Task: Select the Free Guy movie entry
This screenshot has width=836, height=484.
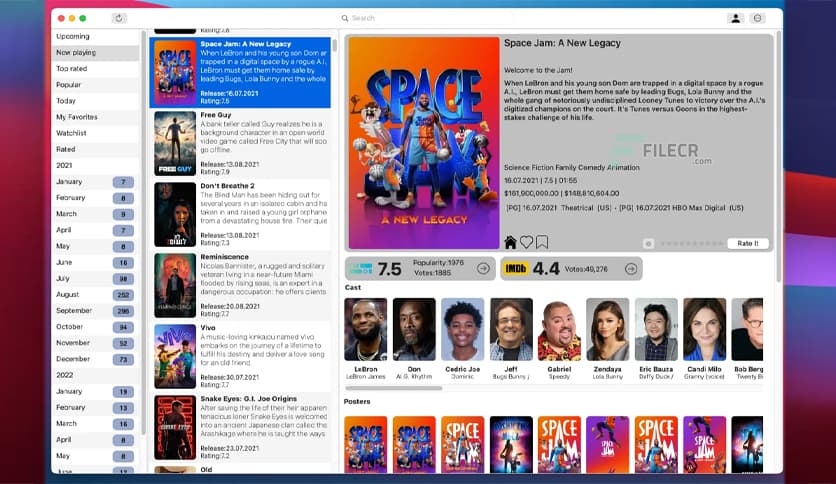Action: 240,143
